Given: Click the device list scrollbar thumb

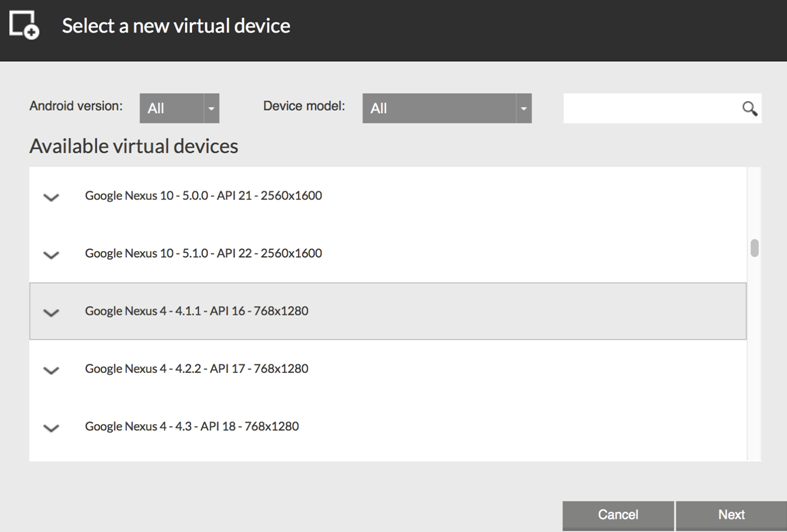Looking at the screenshot, I should (x=754, y=248).
